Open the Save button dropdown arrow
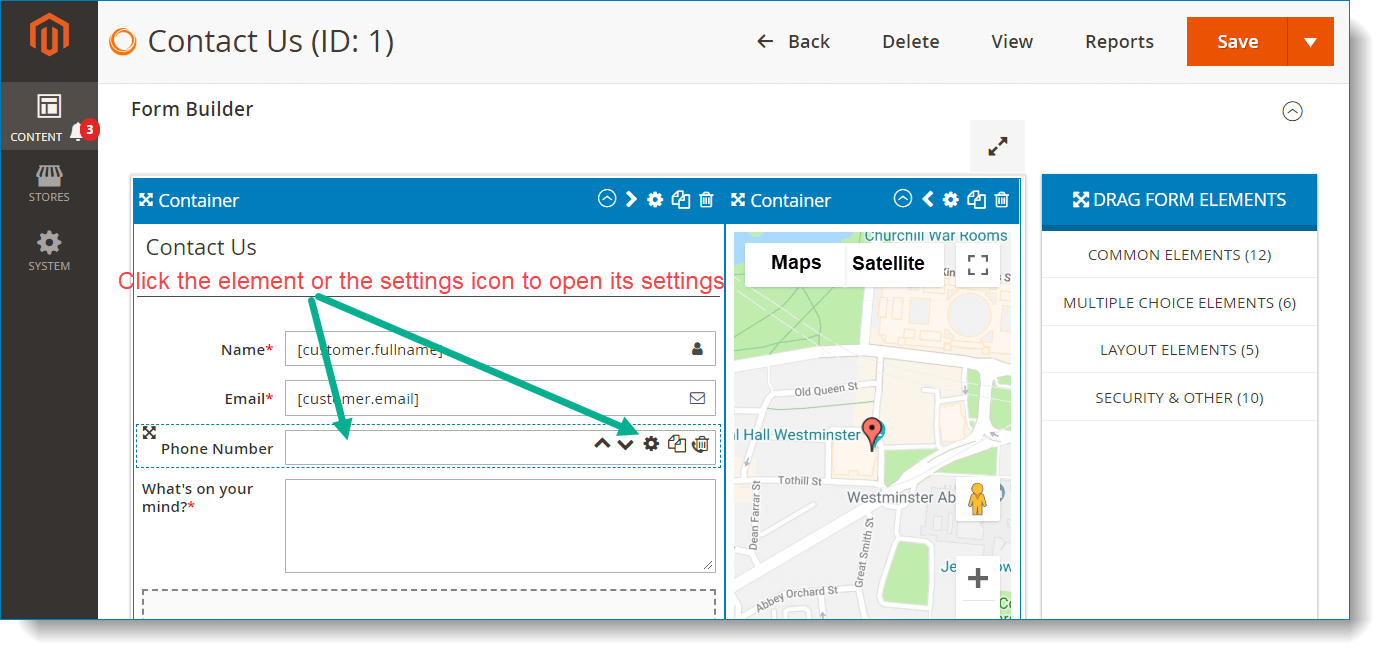The width and height of the screenshot is (1390, 660). (x=1312, y=41)
